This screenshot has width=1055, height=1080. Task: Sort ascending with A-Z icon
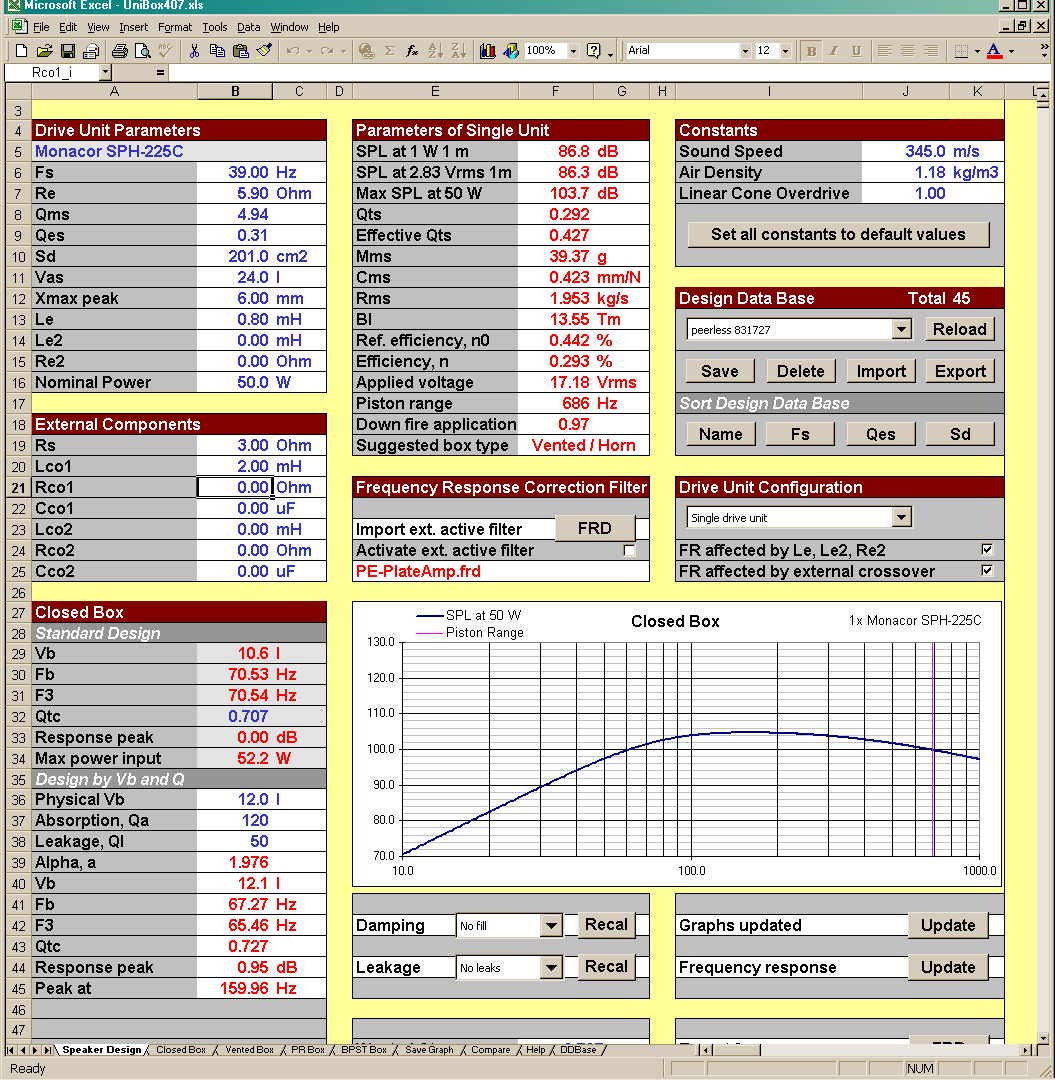click(x=435, y=51)
